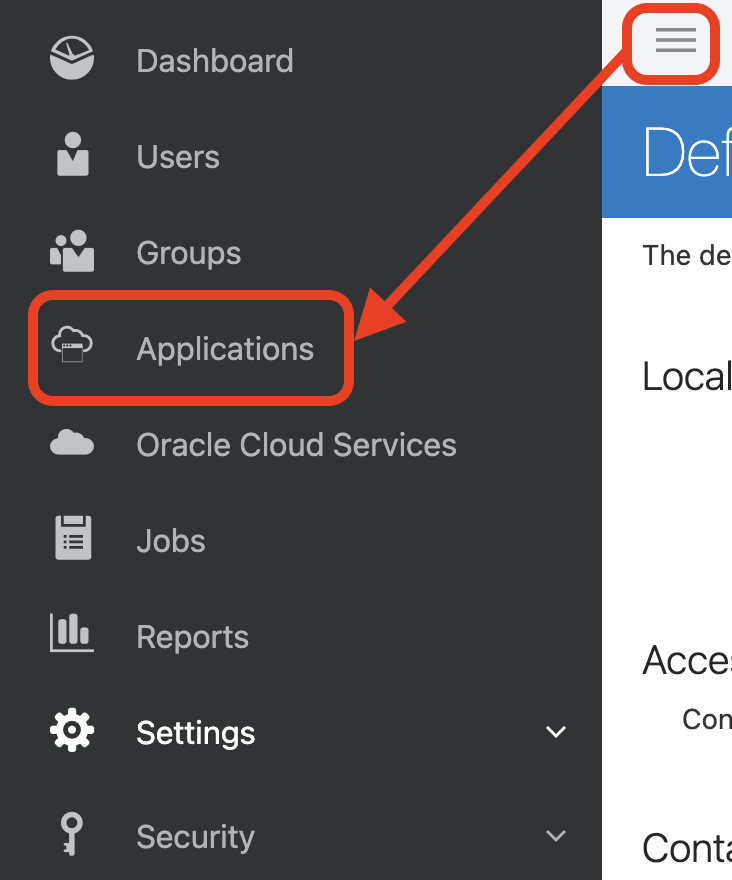Click the Reports bar chart icon
This screenshot has height=880, width=732.
coord(72,634)
